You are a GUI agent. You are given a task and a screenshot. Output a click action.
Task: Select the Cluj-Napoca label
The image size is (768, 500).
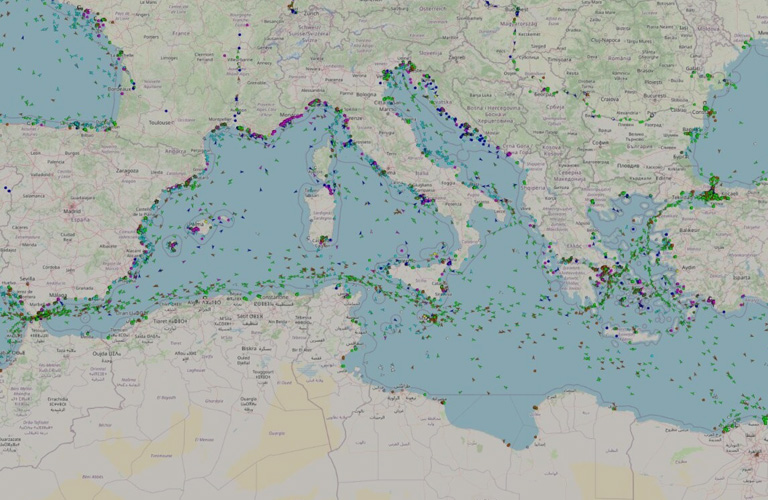[x=605, y=40]
